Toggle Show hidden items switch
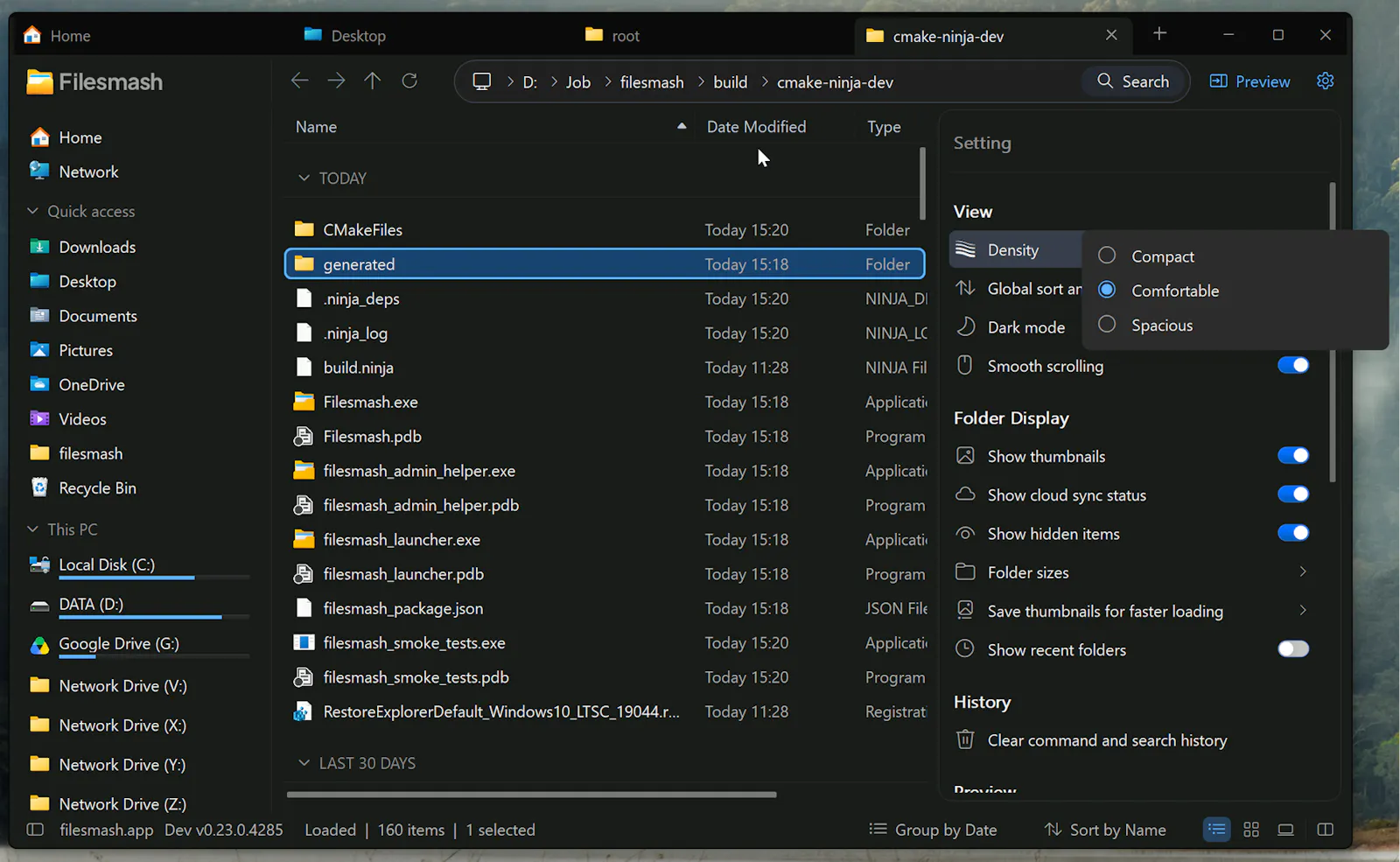The height and width of the screenshot is (862, 1400). [x=1292, y=532]
